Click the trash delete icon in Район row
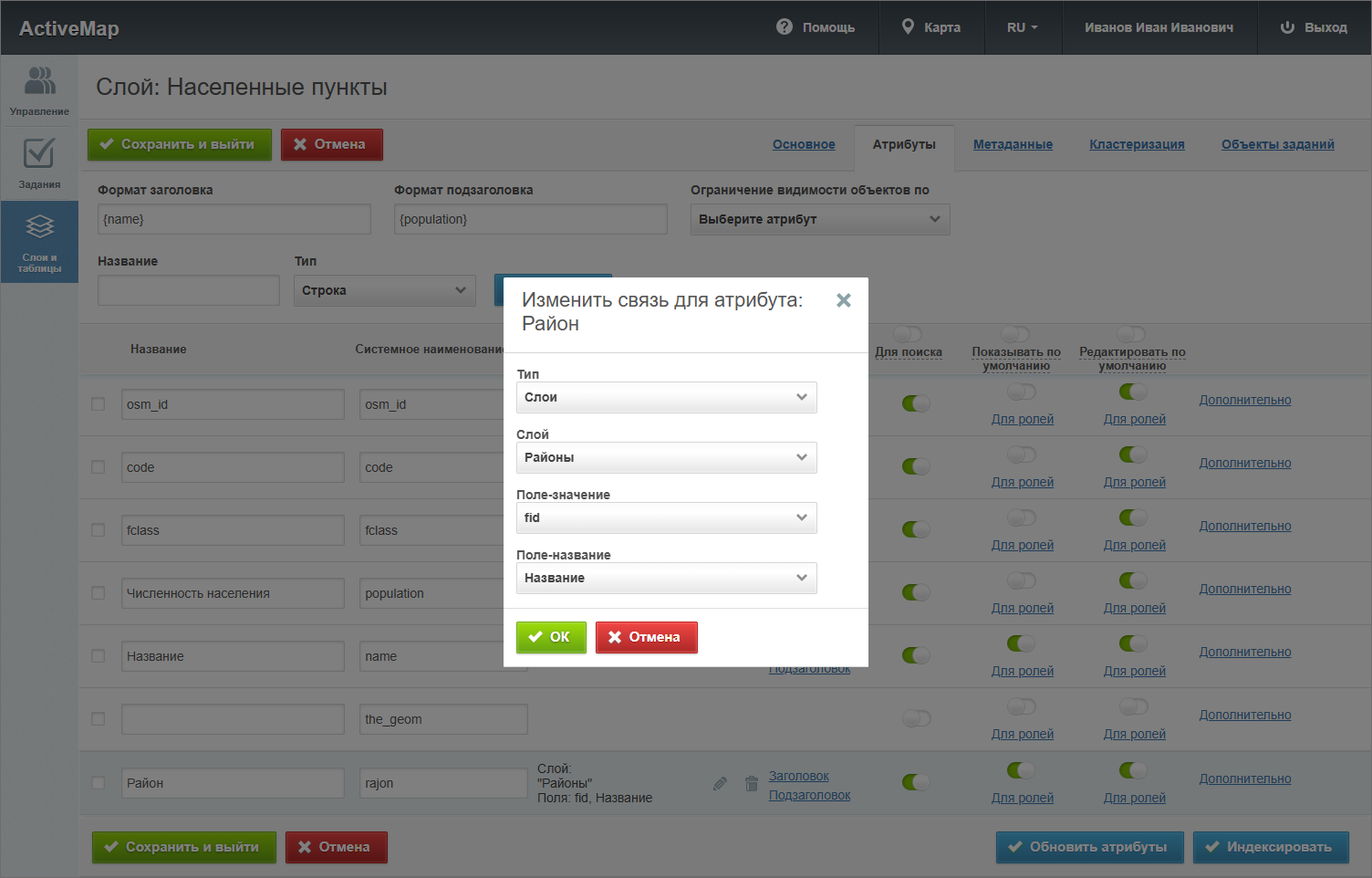 [x=751, y=783]
